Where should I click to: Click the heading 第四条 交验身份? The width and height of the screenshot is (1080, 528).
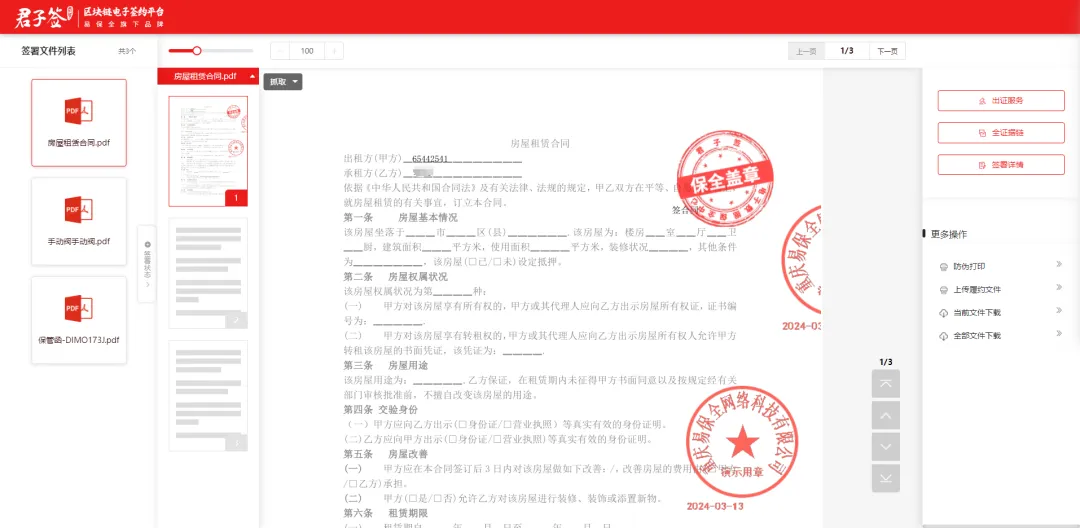pos(381,409)
